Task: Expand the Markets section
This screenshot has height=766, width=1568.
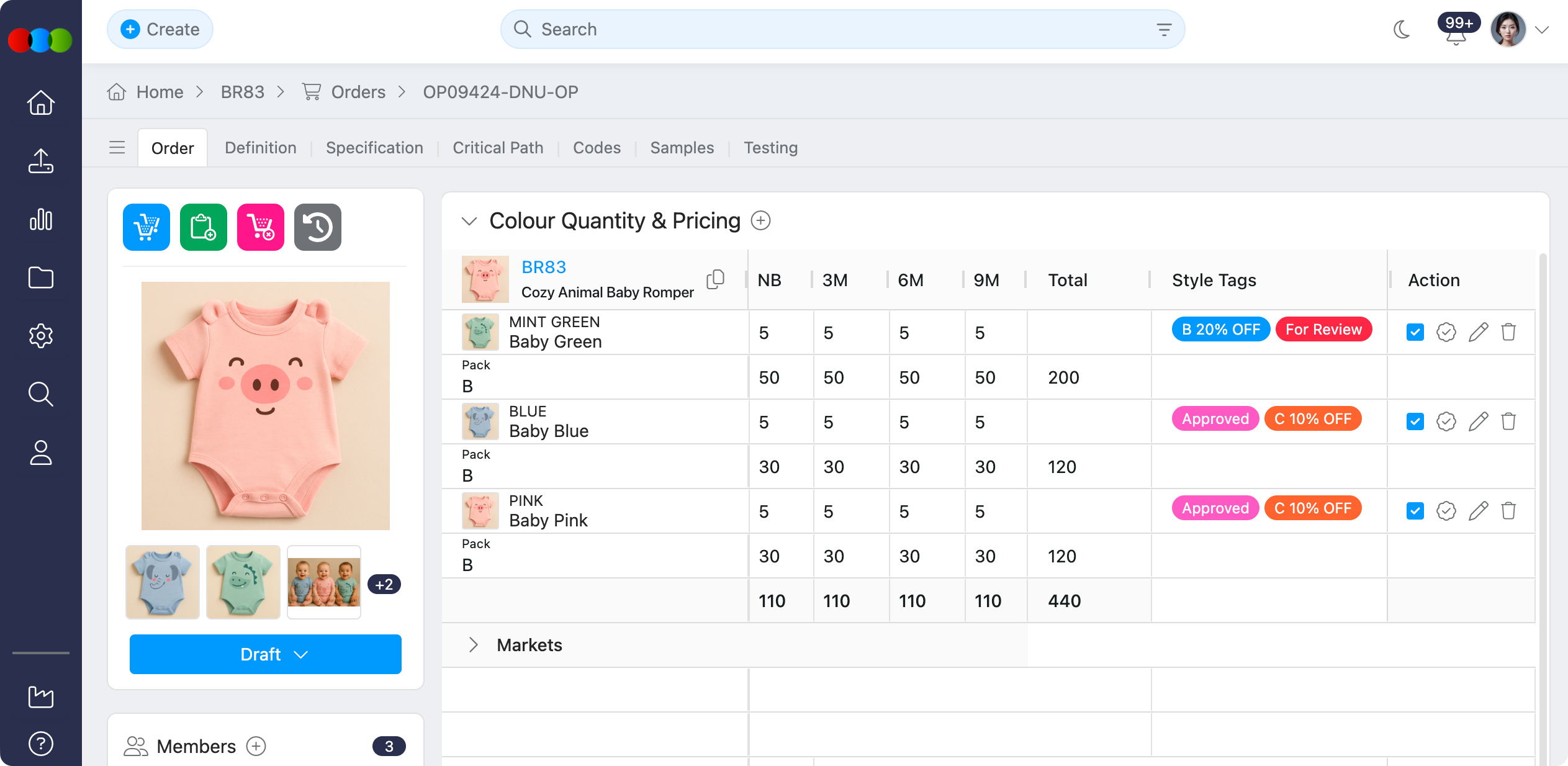Action: tap(474, 645)
